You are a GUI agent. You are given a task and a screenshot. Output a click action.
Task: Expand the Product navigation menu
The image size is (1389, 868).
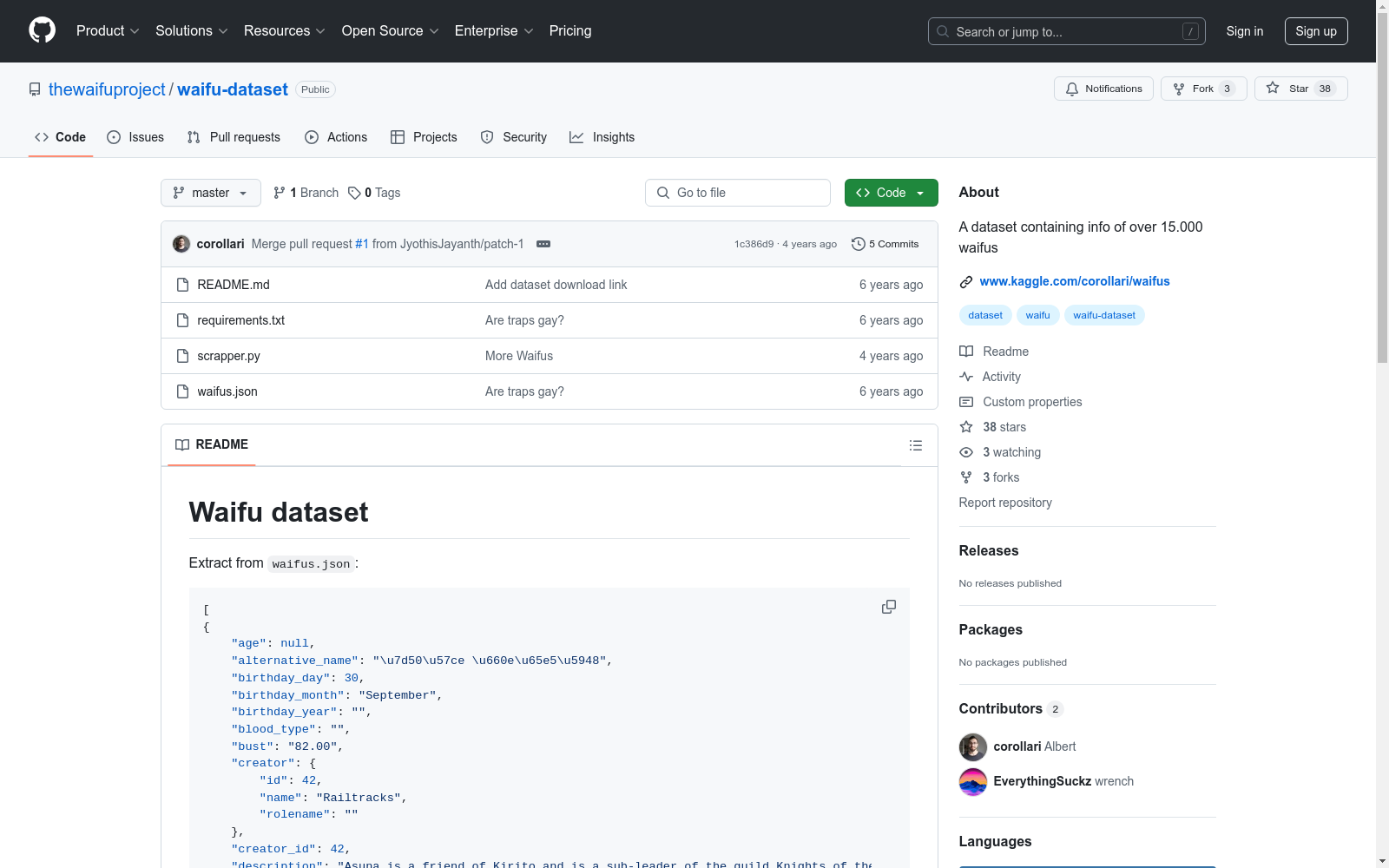point(108,31)
